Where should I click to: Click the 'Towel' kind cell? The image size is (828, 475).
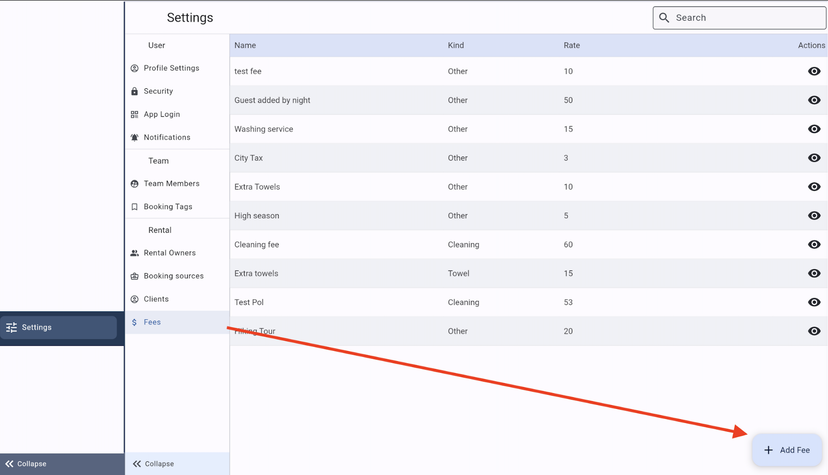(458, 273)
